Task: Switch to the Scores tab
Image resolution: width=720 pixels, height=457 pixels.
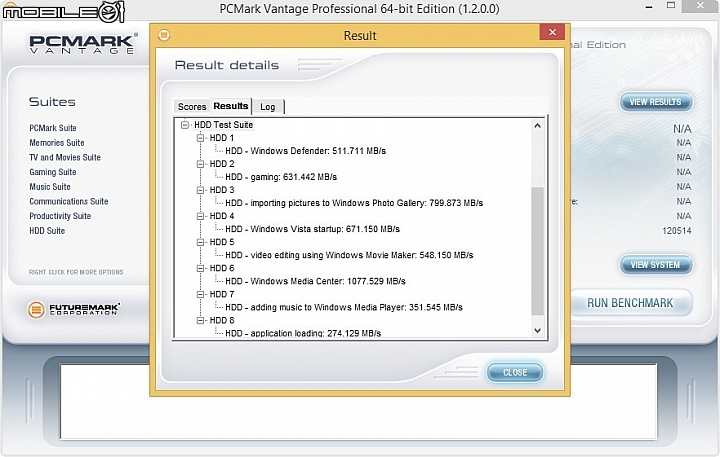Action: coord(192,107)
